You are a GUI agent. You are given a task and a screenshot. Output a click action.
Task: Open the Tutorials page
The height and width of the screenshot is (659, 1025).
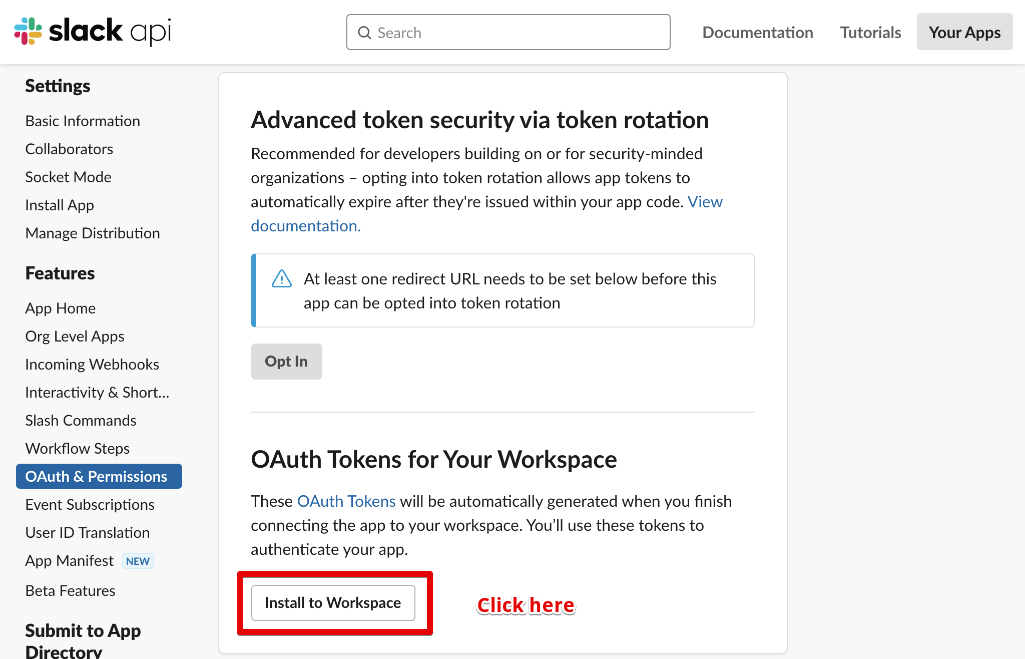coord(870,32)
